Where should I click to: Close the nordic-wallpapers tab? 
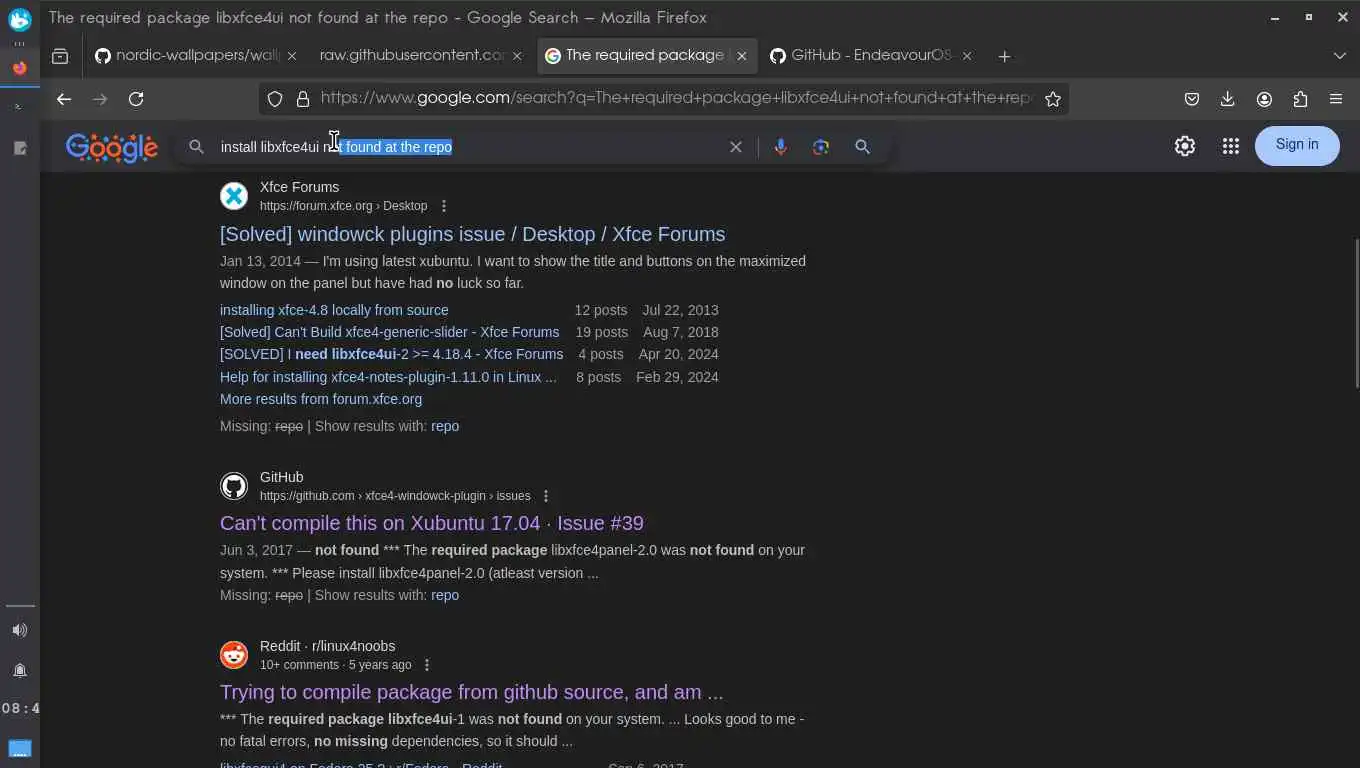click(292, 56)
